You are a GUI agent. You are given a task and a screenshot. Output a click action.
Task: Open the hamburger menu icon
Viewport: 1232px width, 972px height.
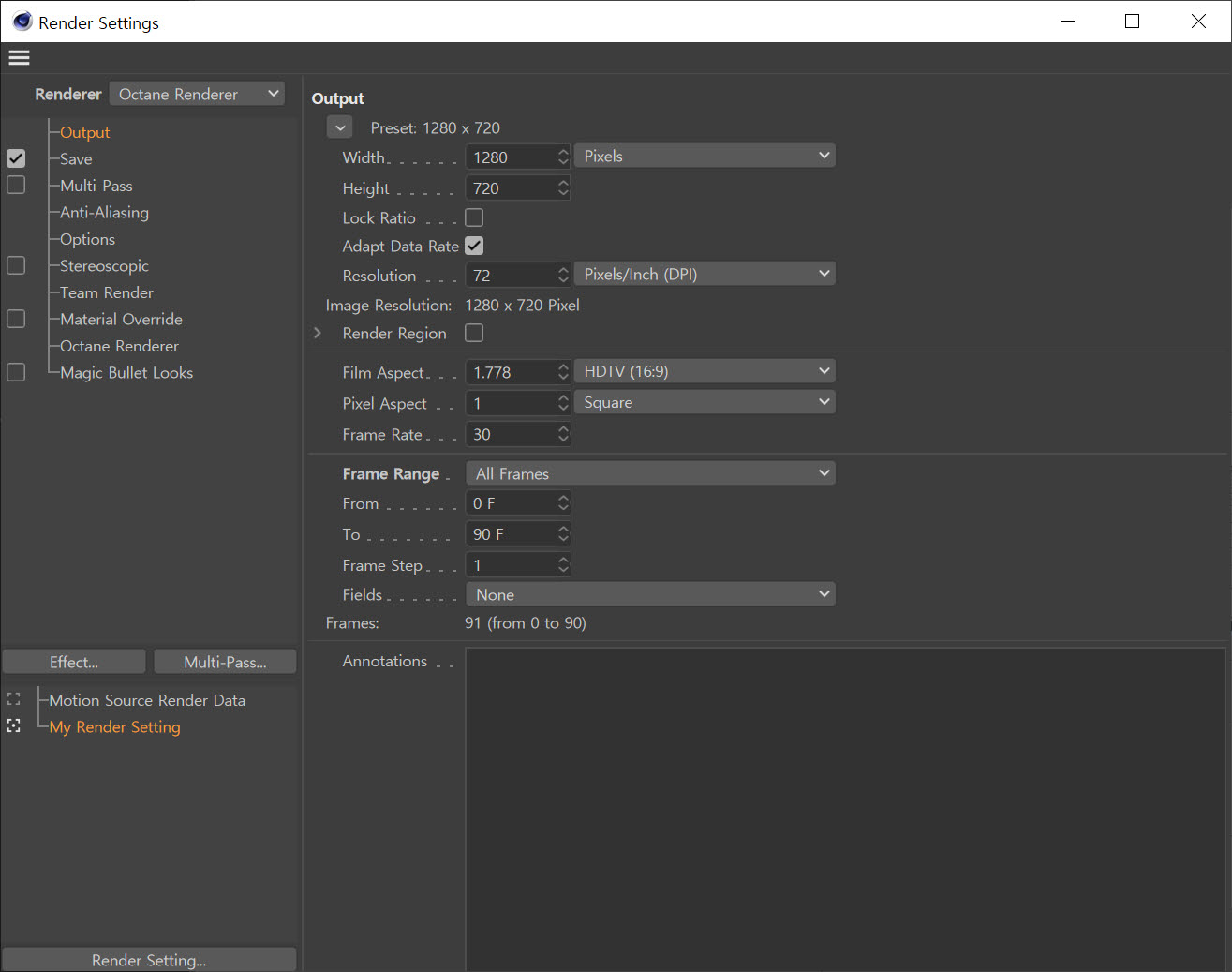(19, 58)
